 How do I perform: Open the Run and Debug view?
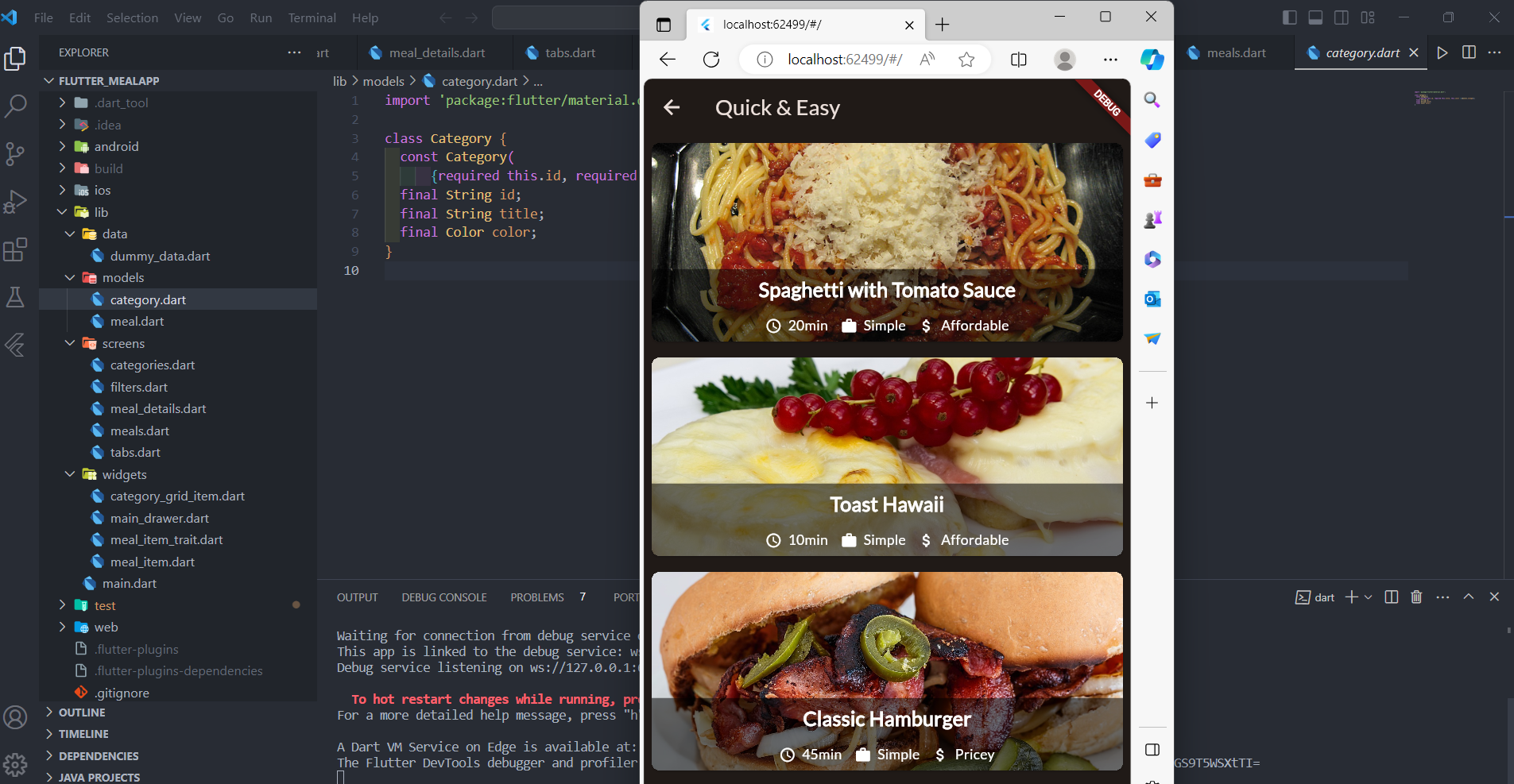point(16,202)
